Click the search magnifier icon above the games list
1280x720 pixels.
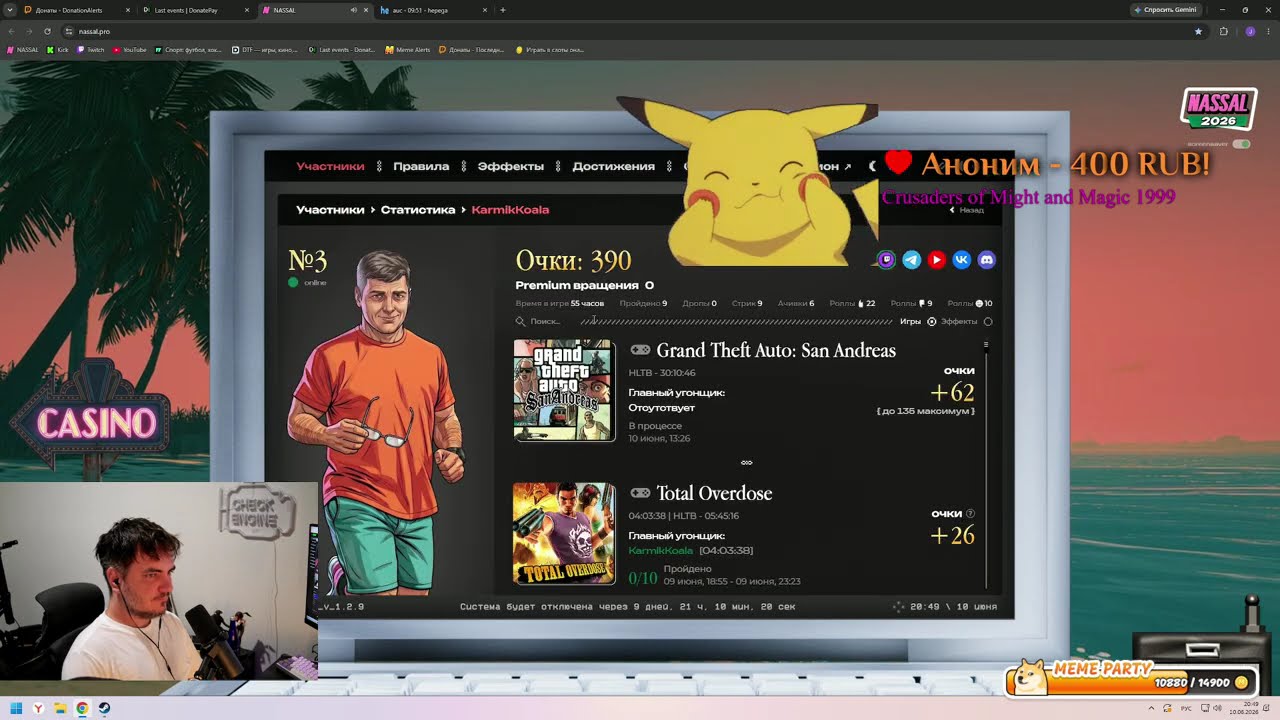pos(520,322)
